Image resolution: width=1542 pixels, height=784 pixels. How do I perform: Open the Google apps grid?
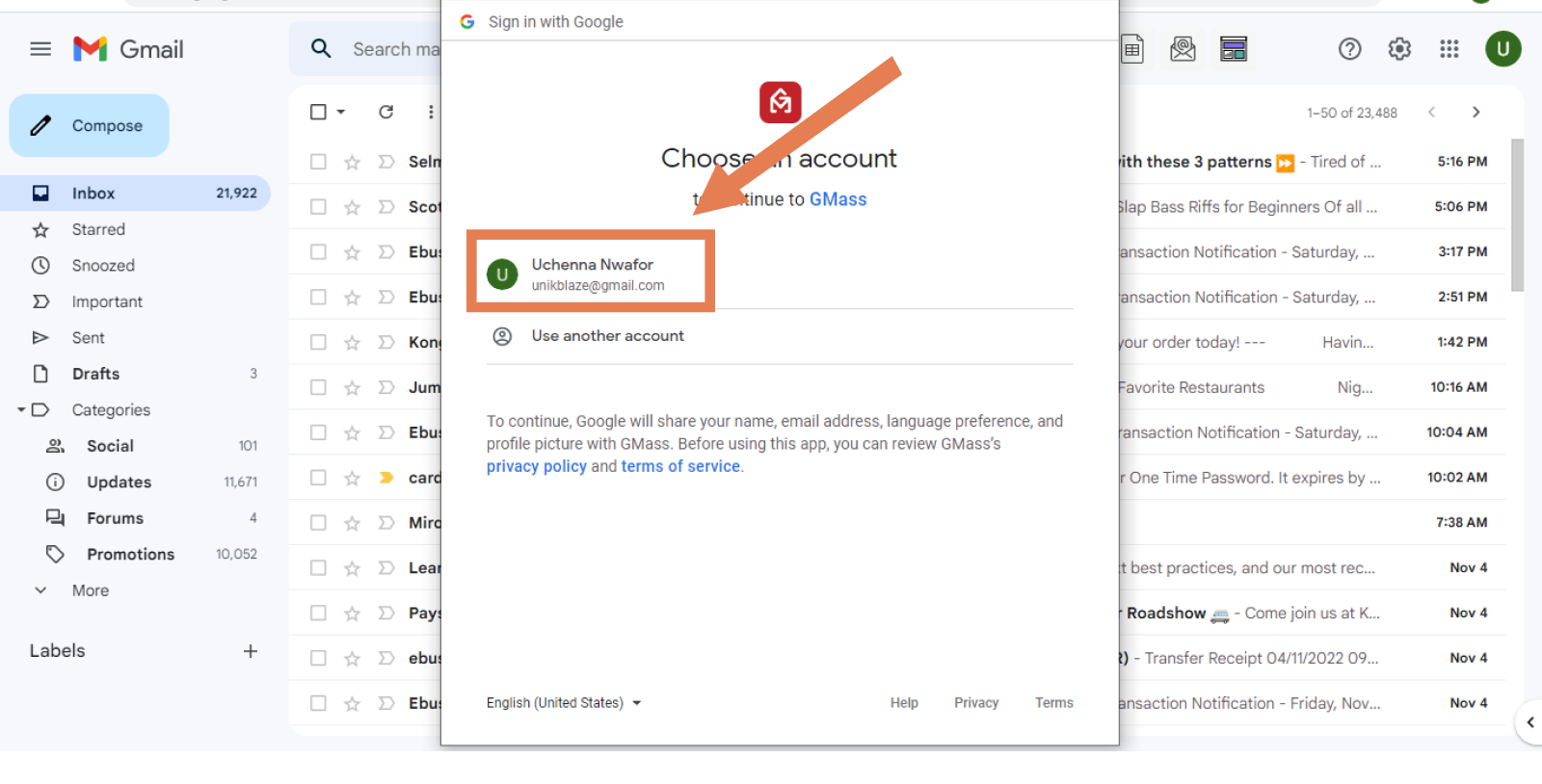(1449, 49)
